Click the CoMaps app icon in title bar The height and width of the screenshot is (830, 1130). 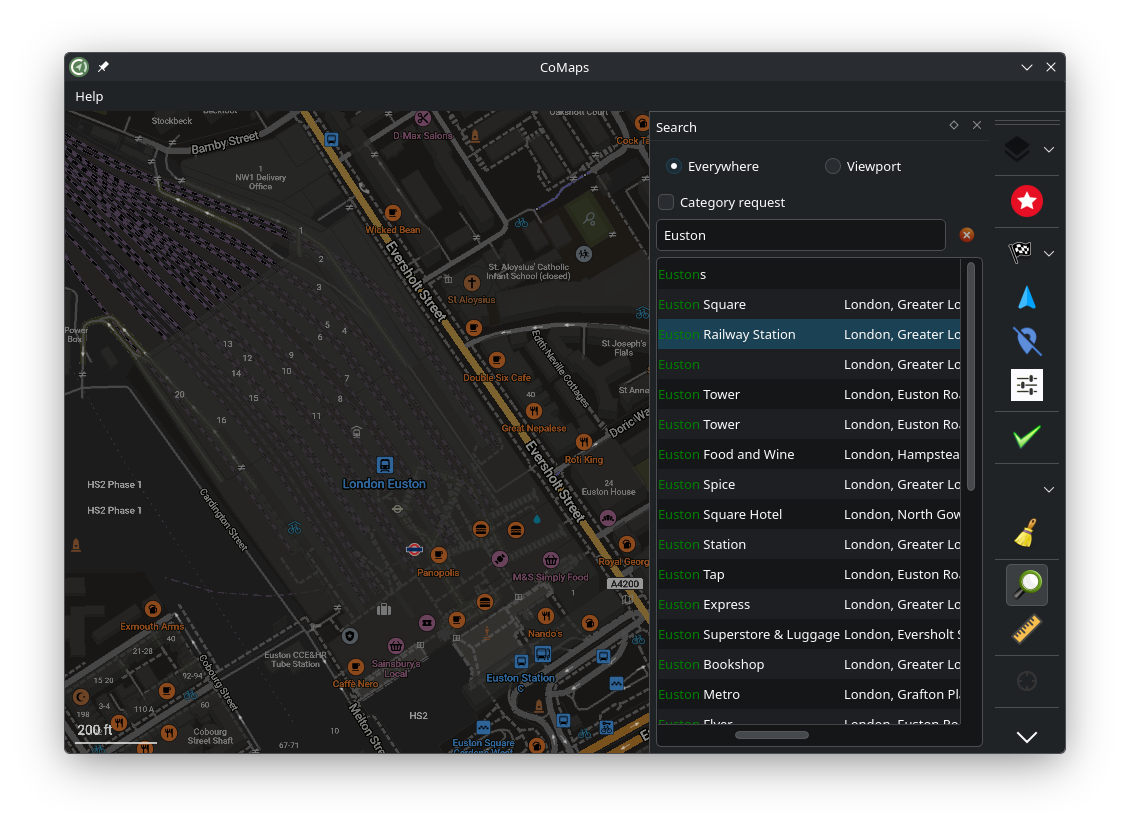pyautogui.click(x=79, y=67)
